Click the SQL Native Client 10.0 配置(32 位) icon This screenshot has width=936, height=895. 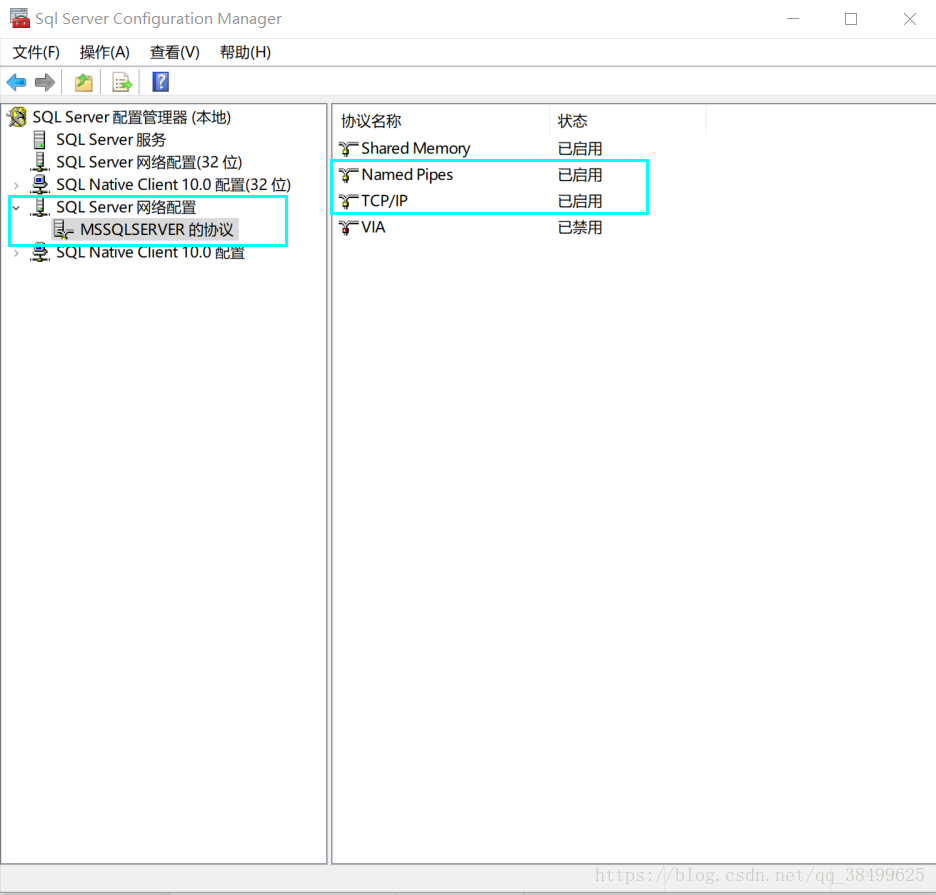[x=39, y=184]
